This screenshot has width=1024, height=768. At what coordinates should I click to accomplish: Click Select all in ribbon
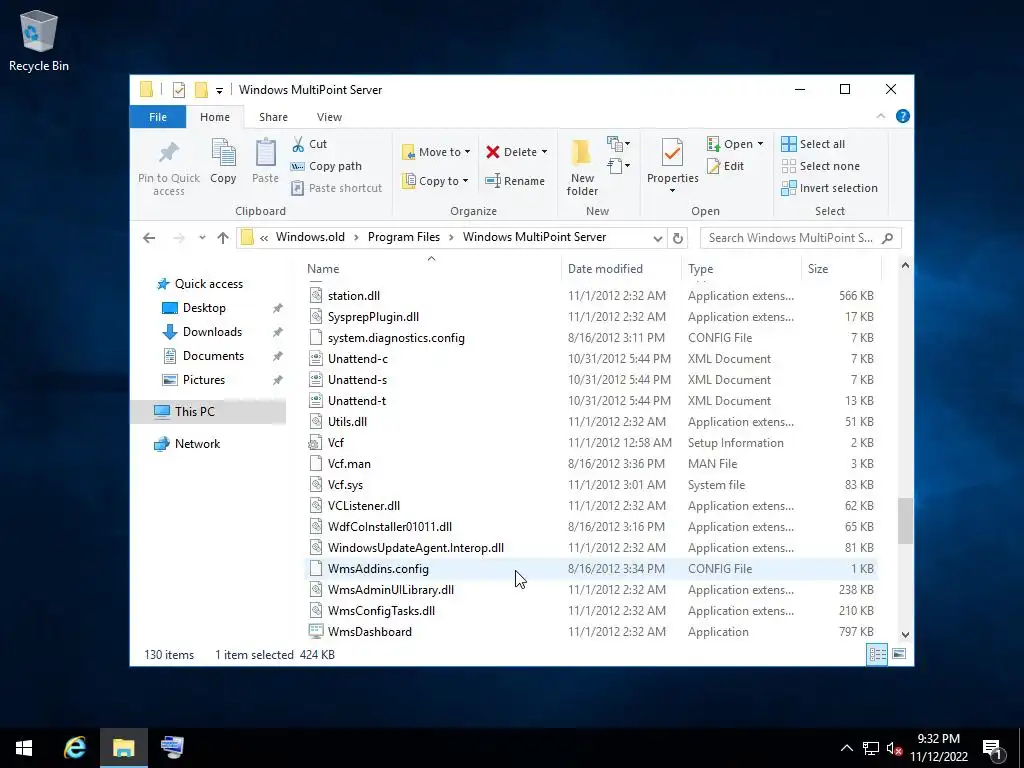(813, 144)
